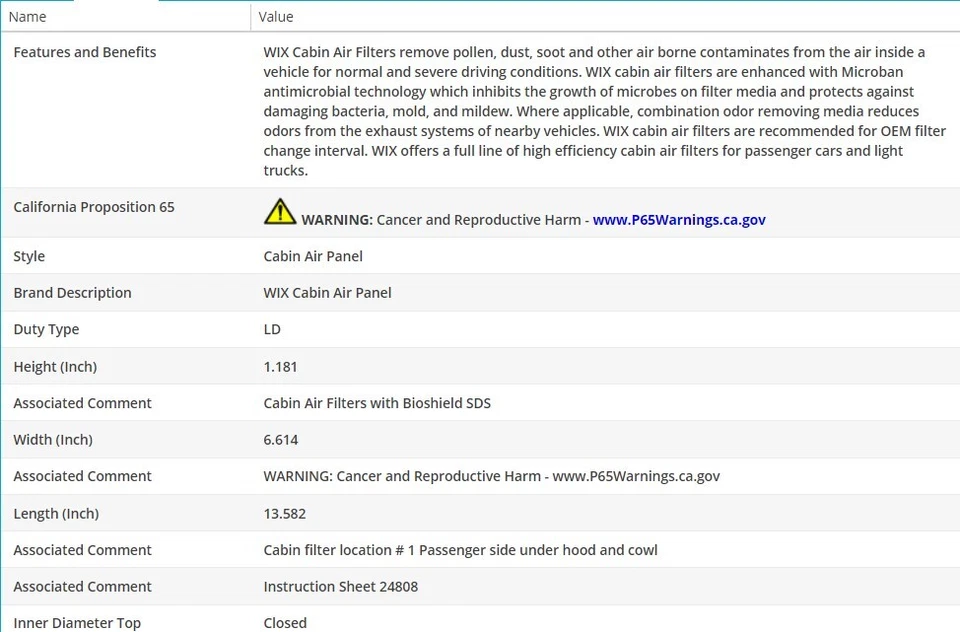Click the Name column header
Screen dimensions: 960x632
pyautogui.click(x=28, y=17)
